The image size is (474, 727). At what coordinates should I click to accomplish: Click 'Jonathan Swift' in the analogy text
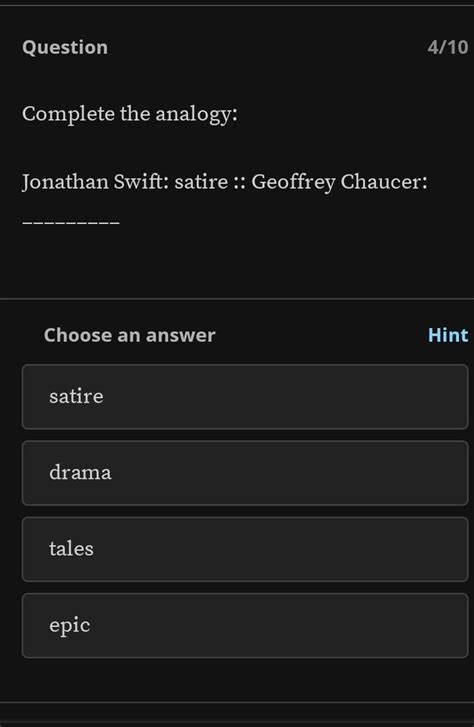click(x=92, y=182)
